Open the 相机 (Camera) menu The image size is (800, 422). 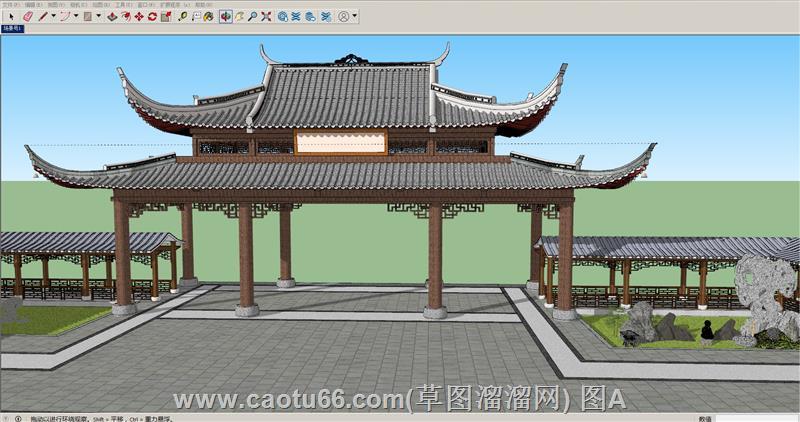(x=78, y=4)
